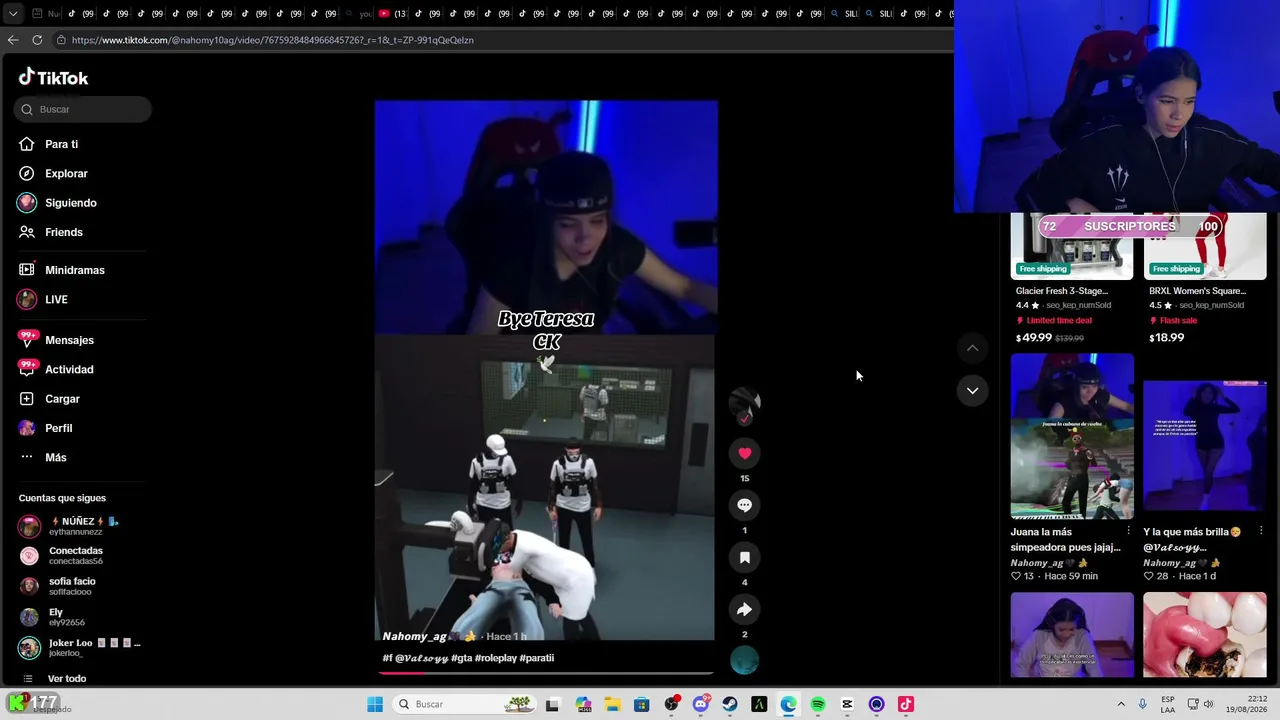This screenshot has height=720, width=1280.
Task: Go to next video with down chevron
Action: [972, 391]
